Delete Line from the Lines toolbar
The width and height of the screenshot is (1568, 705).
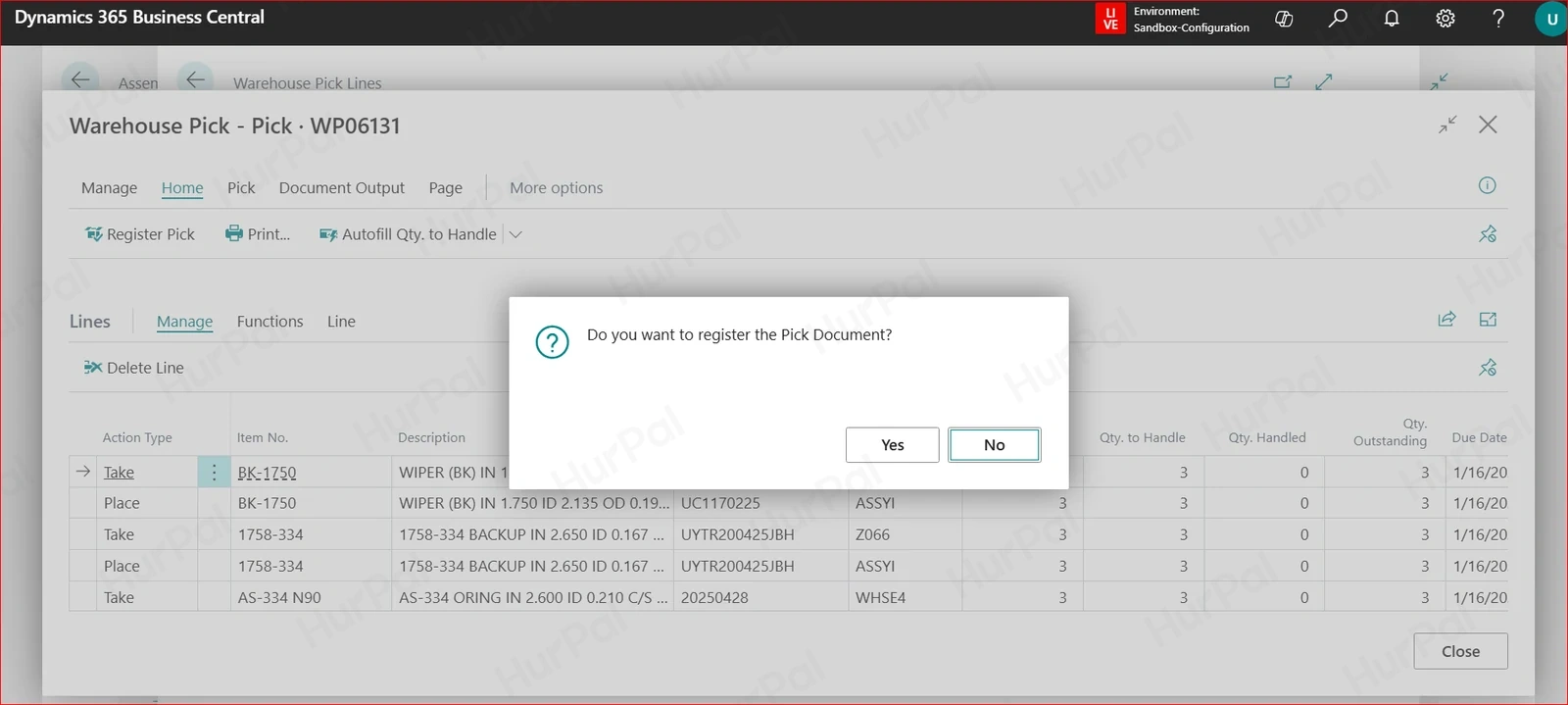click(x=133, y=368)
